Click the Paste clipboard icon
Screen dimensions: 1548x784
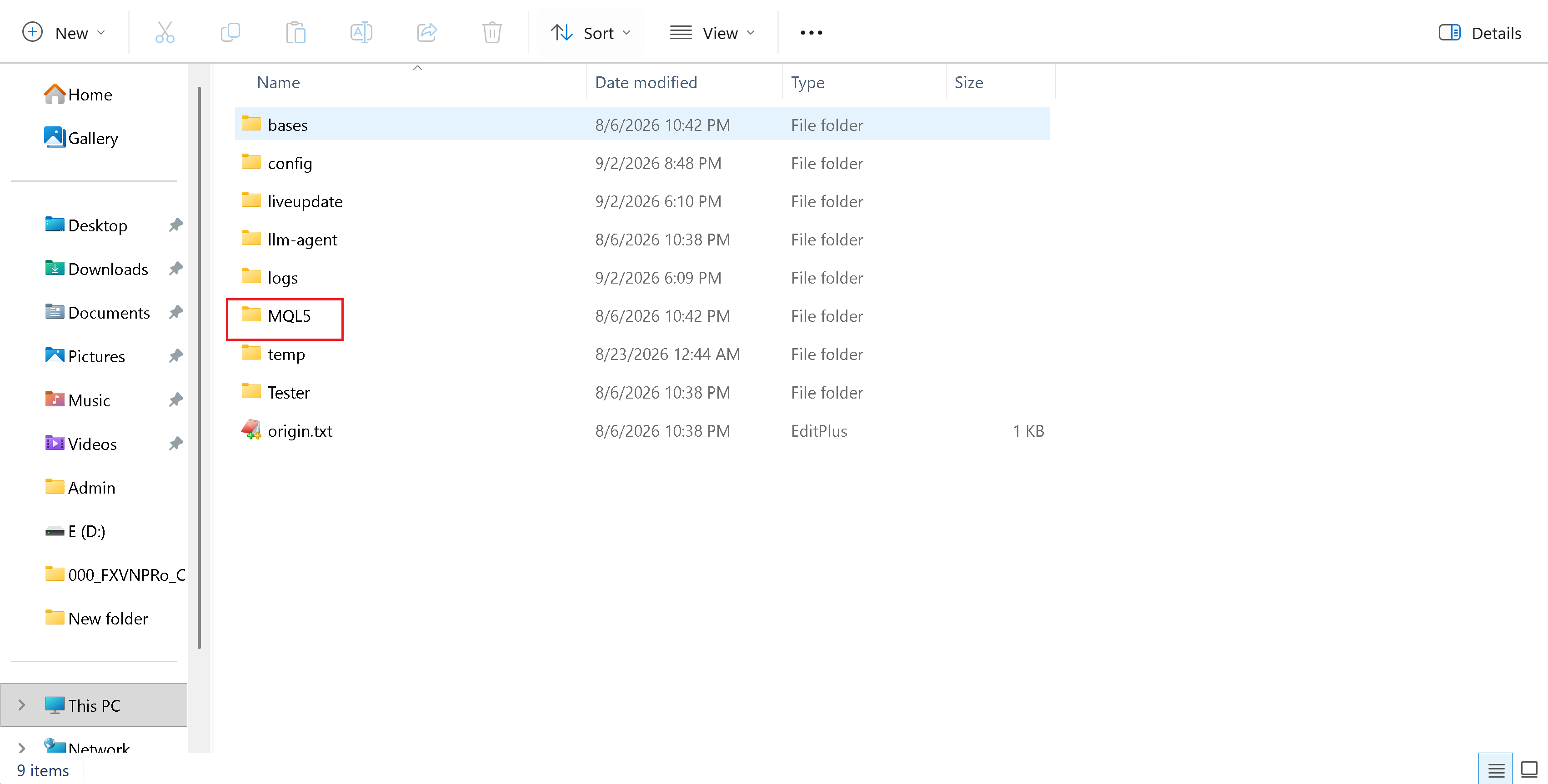point(296,32)
